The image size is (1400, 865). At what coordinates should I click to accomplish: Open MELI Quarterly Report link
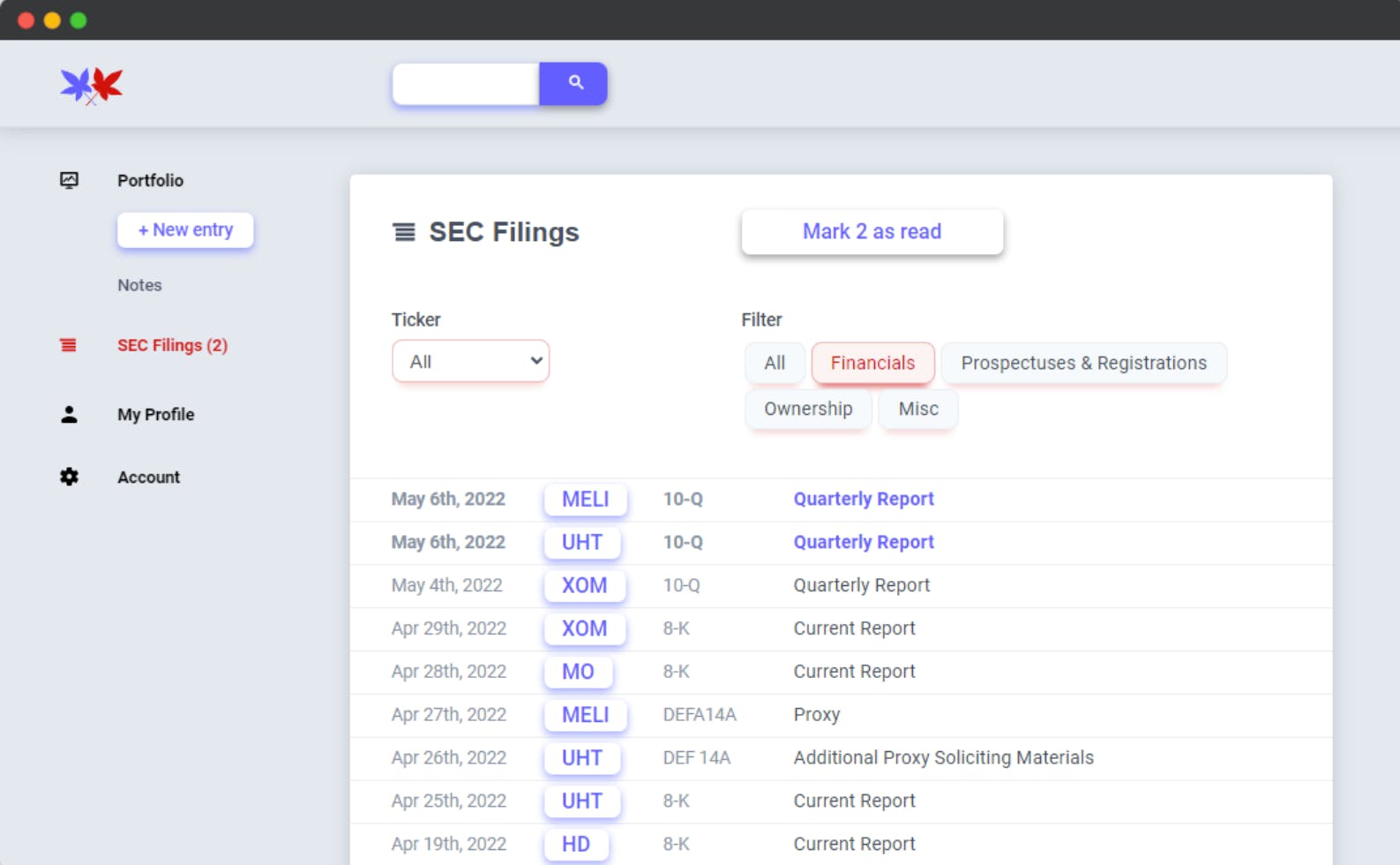863,499
